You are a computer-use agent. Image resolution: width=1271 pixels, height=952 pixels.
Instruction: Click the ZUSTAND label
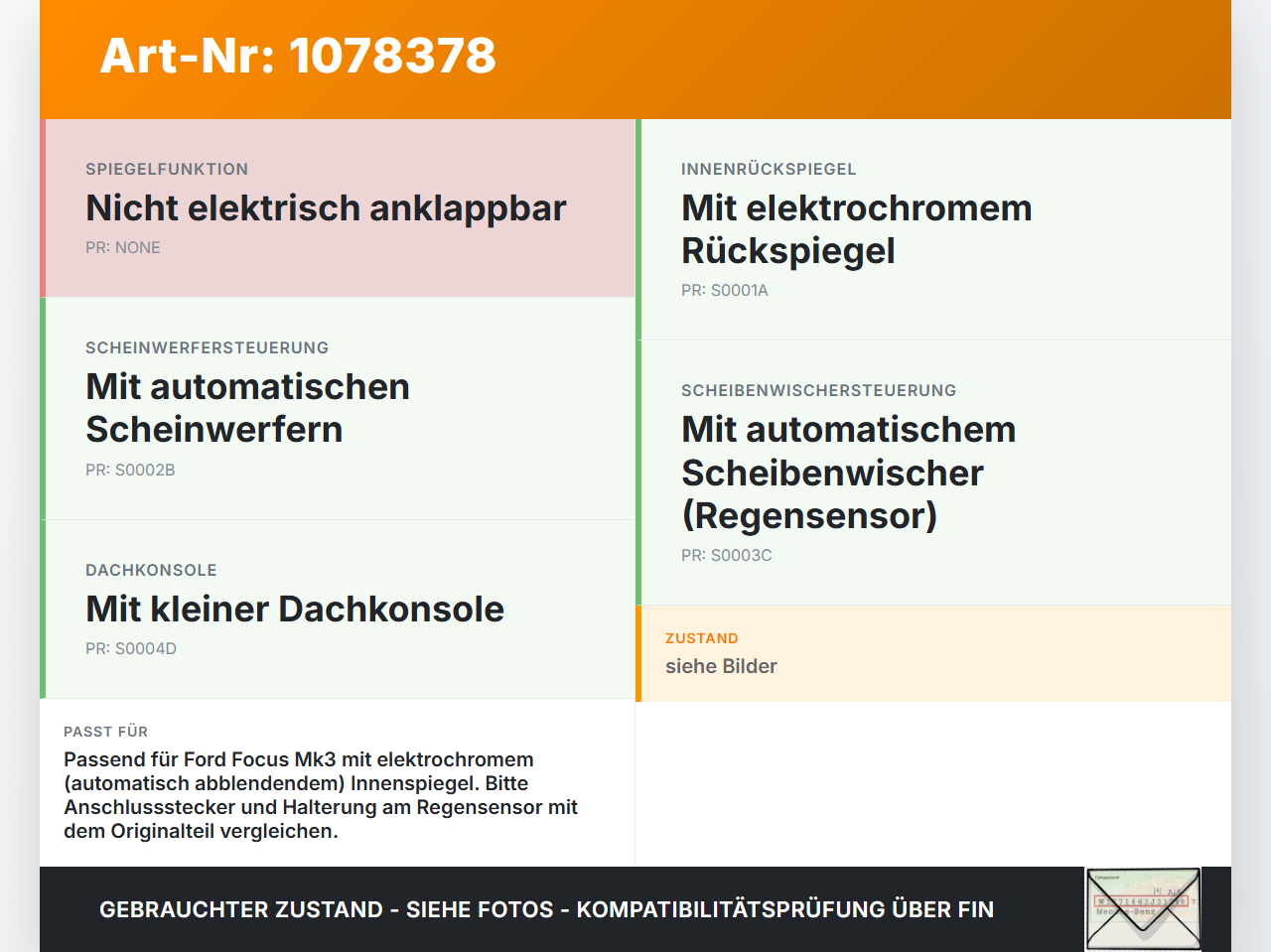pos(702,638)
